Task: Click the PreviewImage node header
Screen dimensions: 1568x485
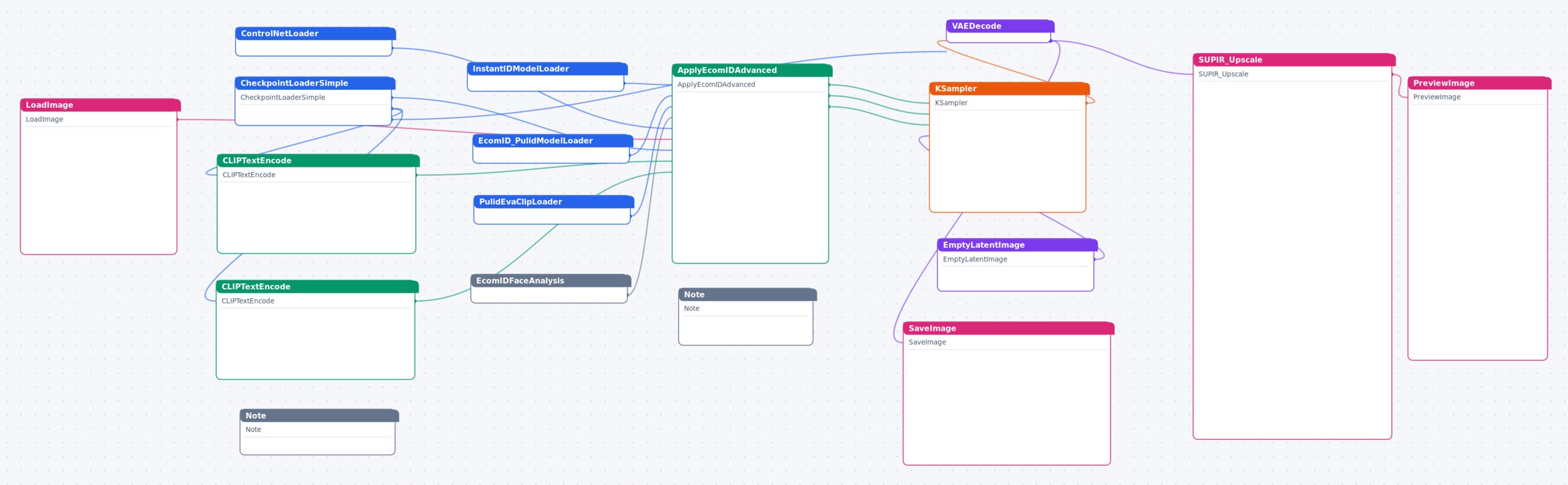Action: coord(1479,83)
